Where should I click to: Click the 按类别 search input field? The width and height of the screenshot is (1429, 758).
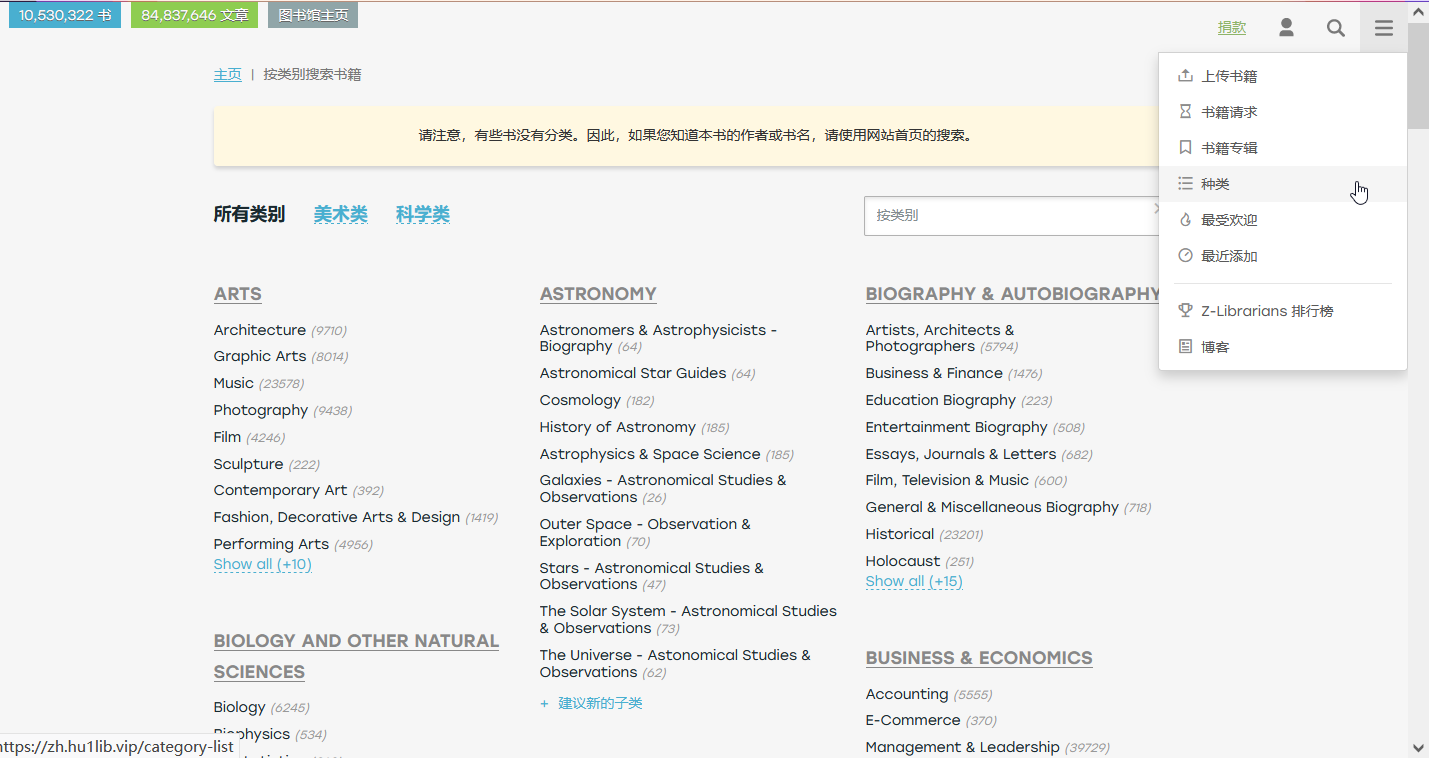click(1005, 216)
